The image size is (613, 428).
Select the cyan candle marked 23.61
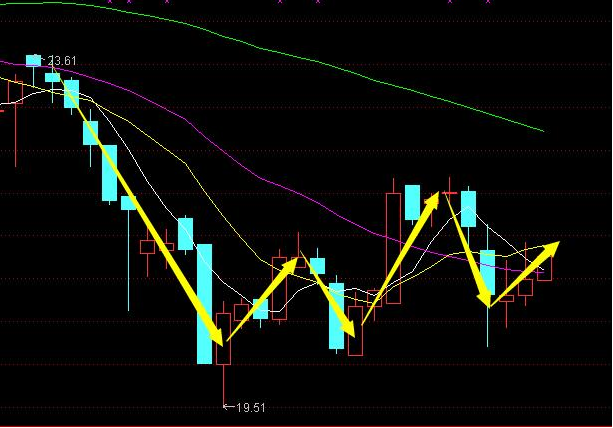coord(33,61)
